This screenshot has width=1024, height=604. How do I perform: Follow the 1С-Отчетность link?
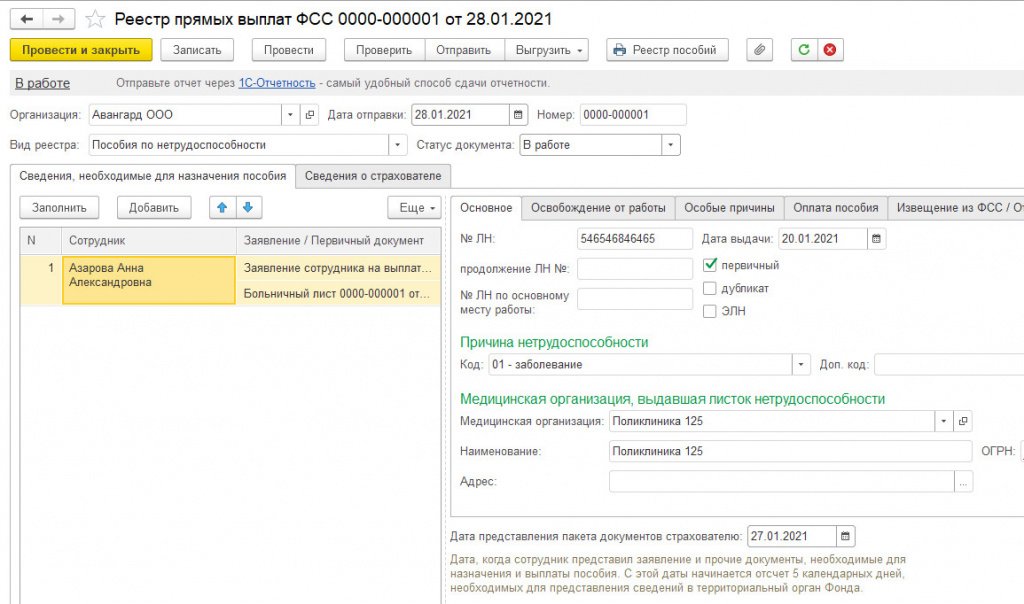point(276,83)
